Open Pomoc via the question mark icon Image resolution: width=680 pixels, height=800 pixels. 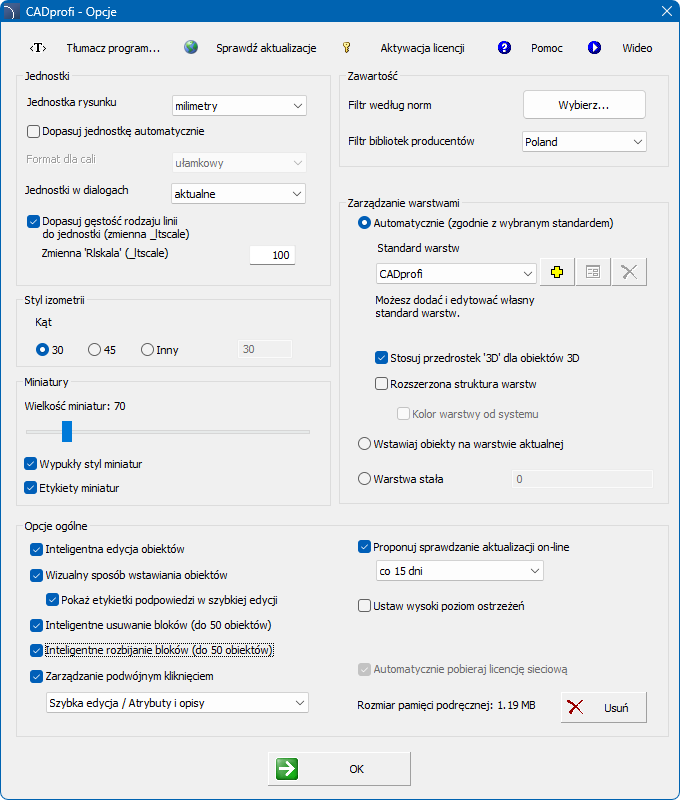[x=504, y=48]
